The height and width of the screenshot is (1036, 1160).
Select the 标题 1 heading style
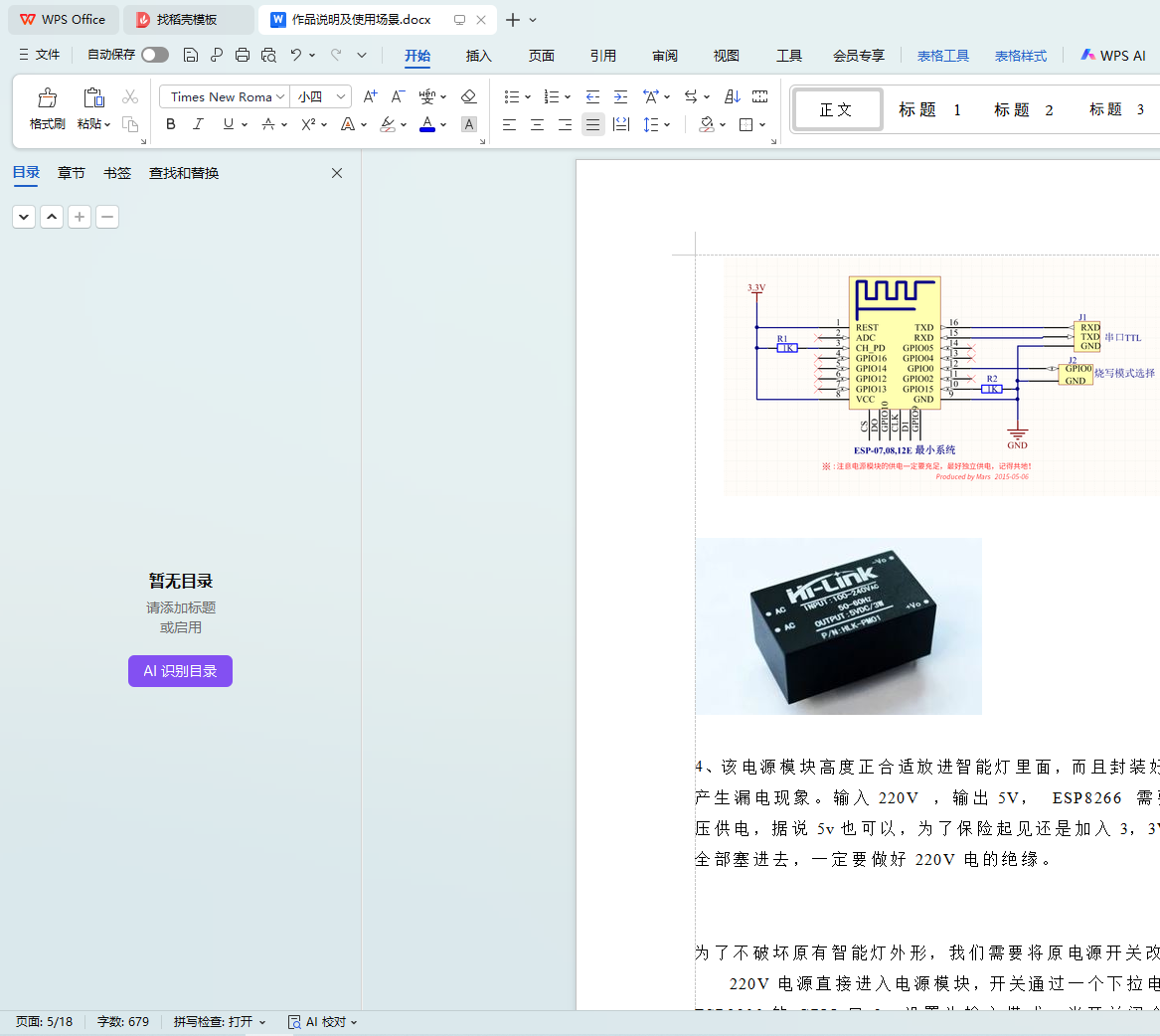pos(929,109)
